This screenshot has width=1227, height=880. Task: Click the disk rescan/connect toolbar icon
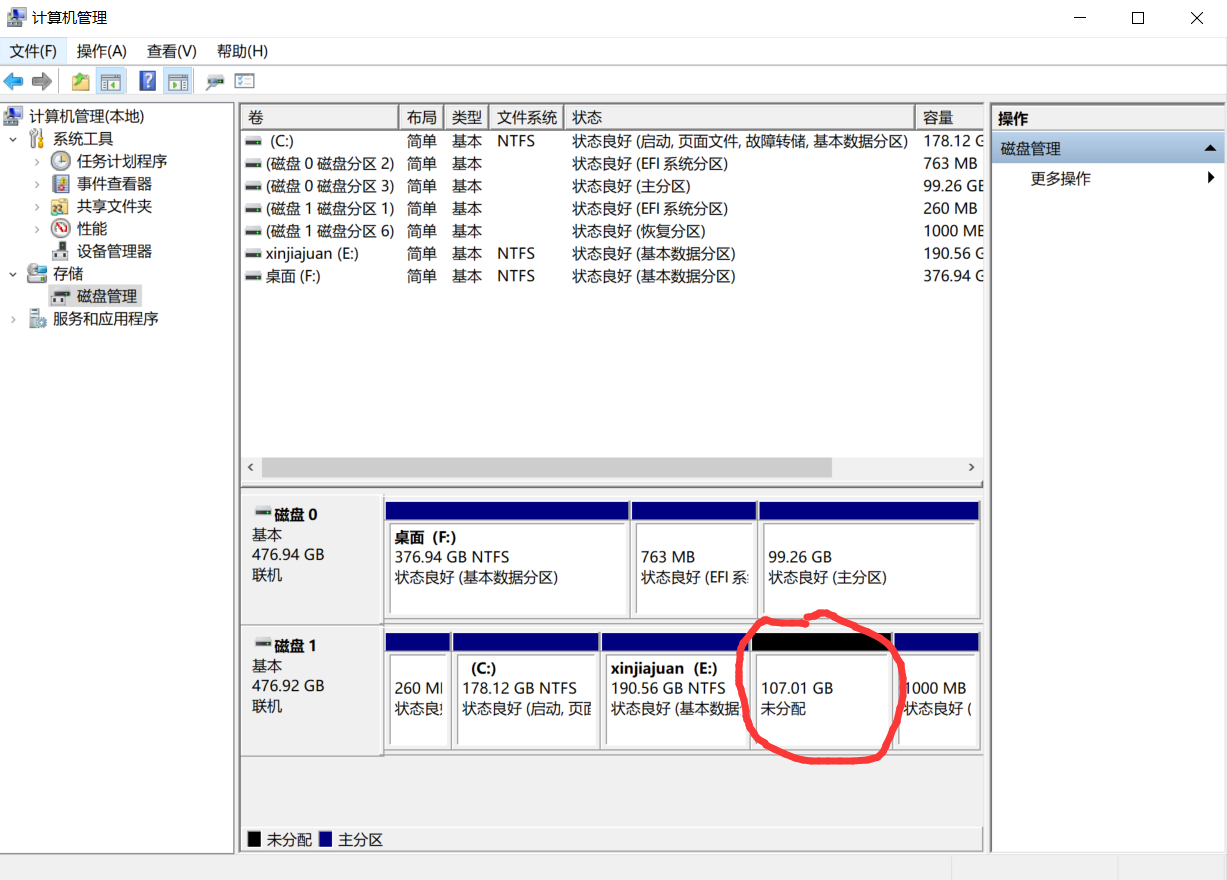[215, 82]
